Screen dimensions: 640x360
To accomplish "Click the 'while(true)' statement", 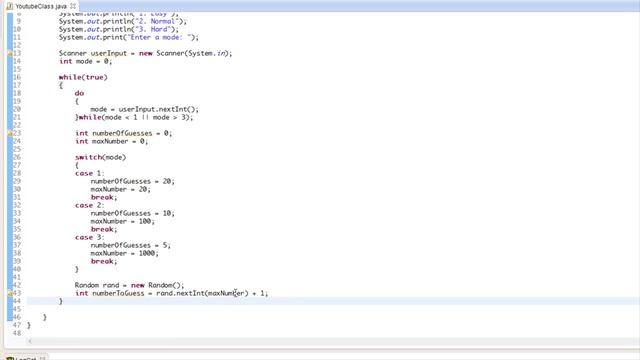I will pos(83,77).
